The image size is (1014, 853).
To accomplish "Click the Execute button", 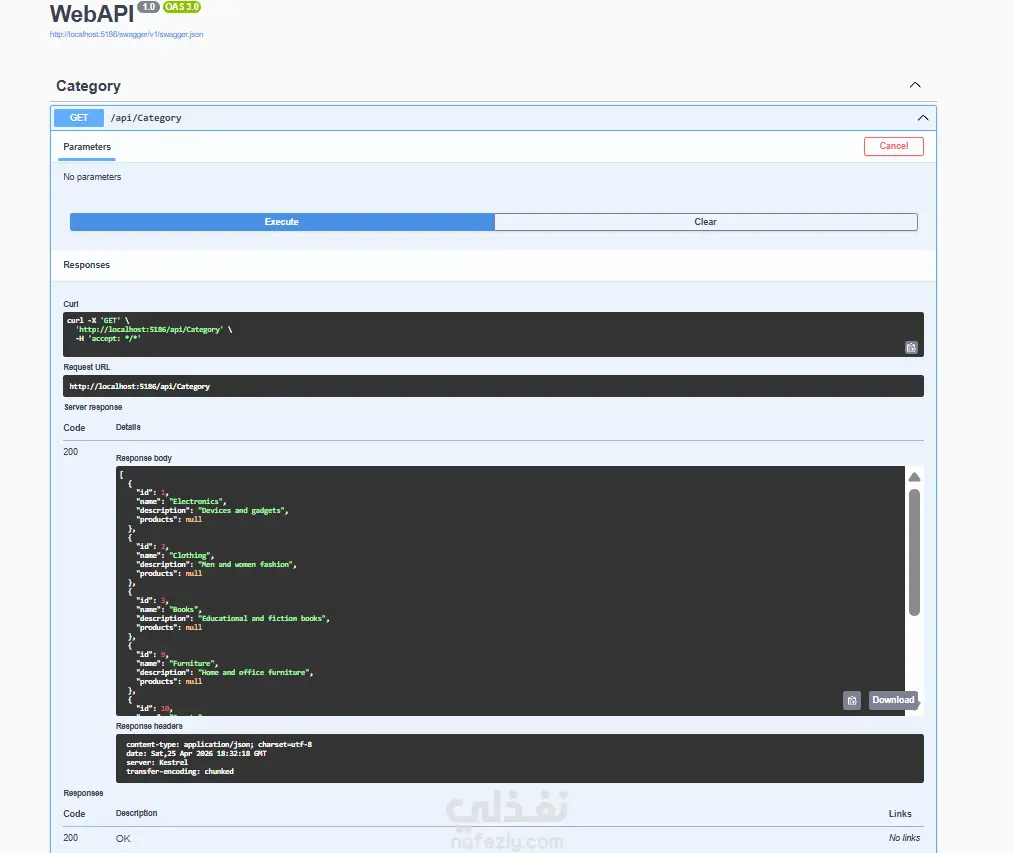I will coord(282,222).
